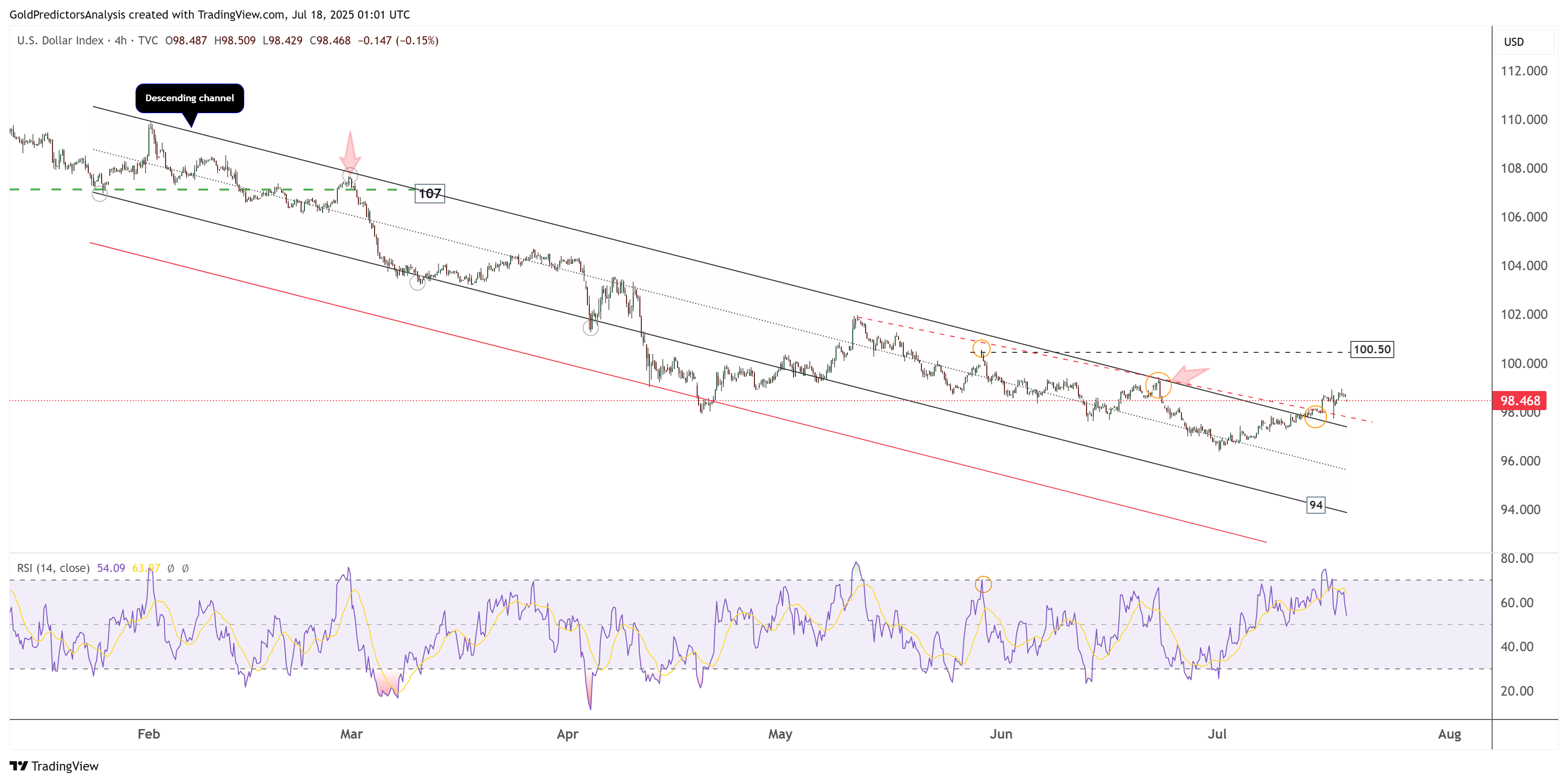Click the Mar label on time axis
The image size is (1568, 783).
351,734
